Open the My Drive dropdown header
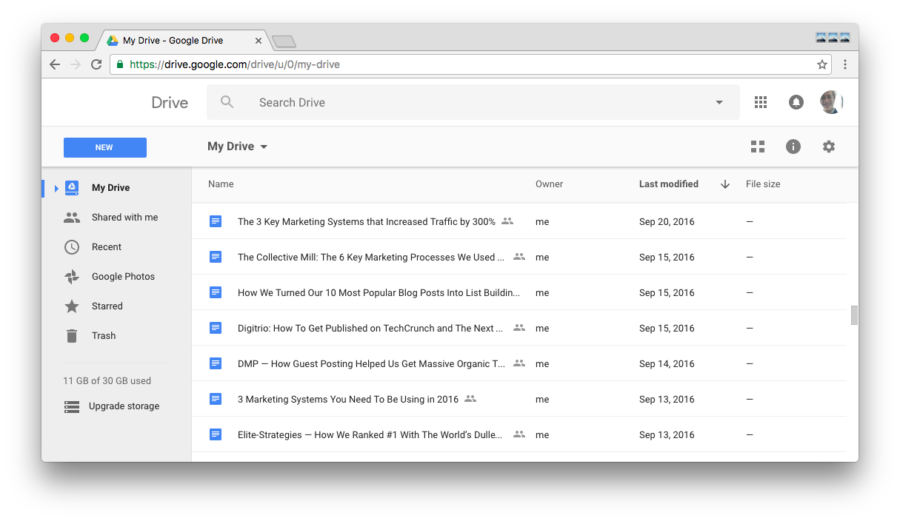This screenshot has height=521, width=900. [x=237, y=146]
